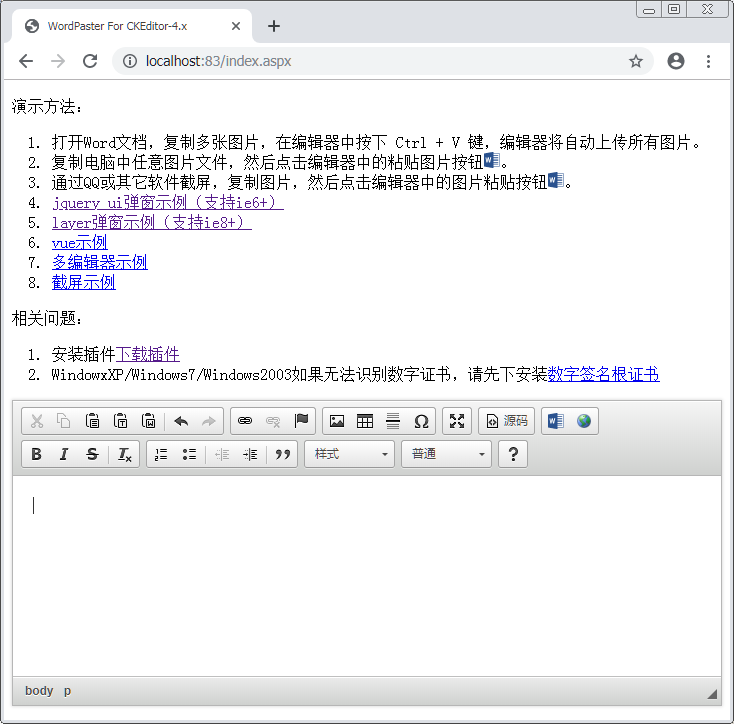Click the address bar URL localhost:83/index.aspx
This screenshot has height=724, width=734.
coord(219,61)
